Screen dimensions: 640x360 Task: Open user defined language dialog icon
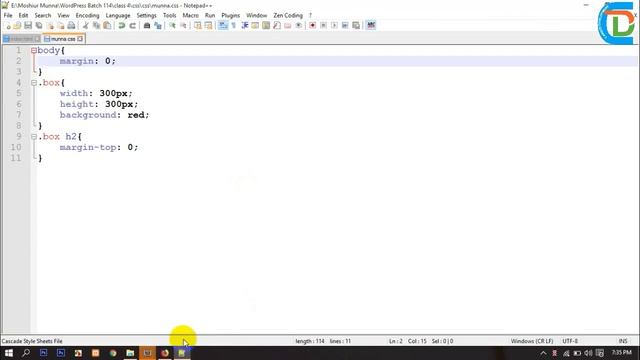pos(255,26)
